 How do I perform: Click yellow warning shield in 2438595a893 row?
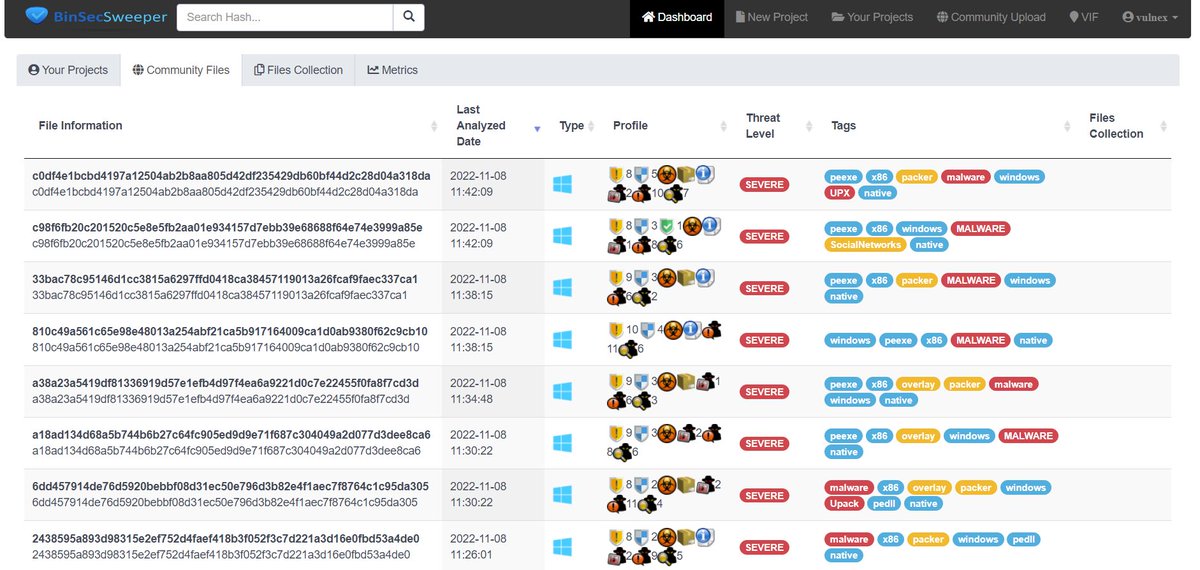(616, 538)
